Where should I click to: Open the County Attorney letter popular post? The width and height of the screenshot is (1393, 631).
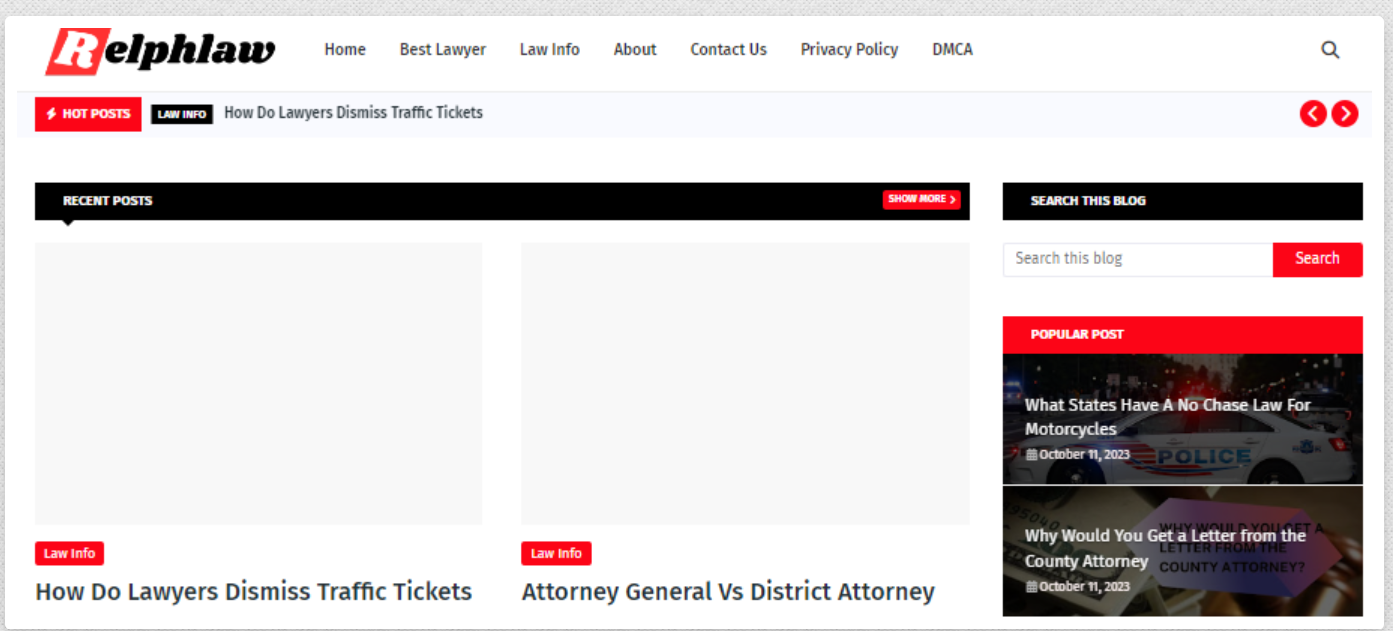pos(1165,548)
